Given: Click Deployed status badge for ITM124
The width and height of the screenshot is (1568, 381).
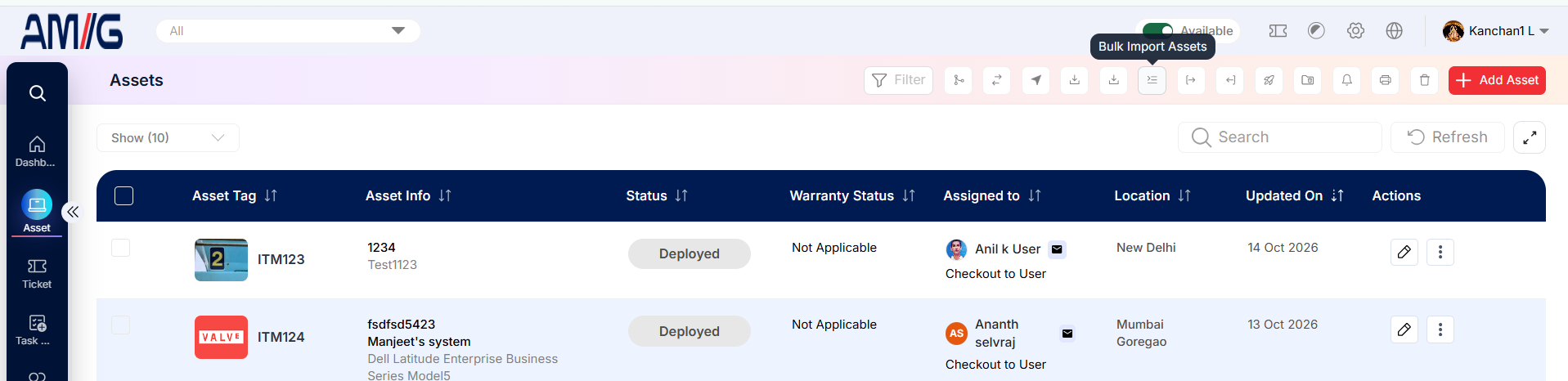Looking at the screenshot, I should pyautogui.click(x=690, y=331).
